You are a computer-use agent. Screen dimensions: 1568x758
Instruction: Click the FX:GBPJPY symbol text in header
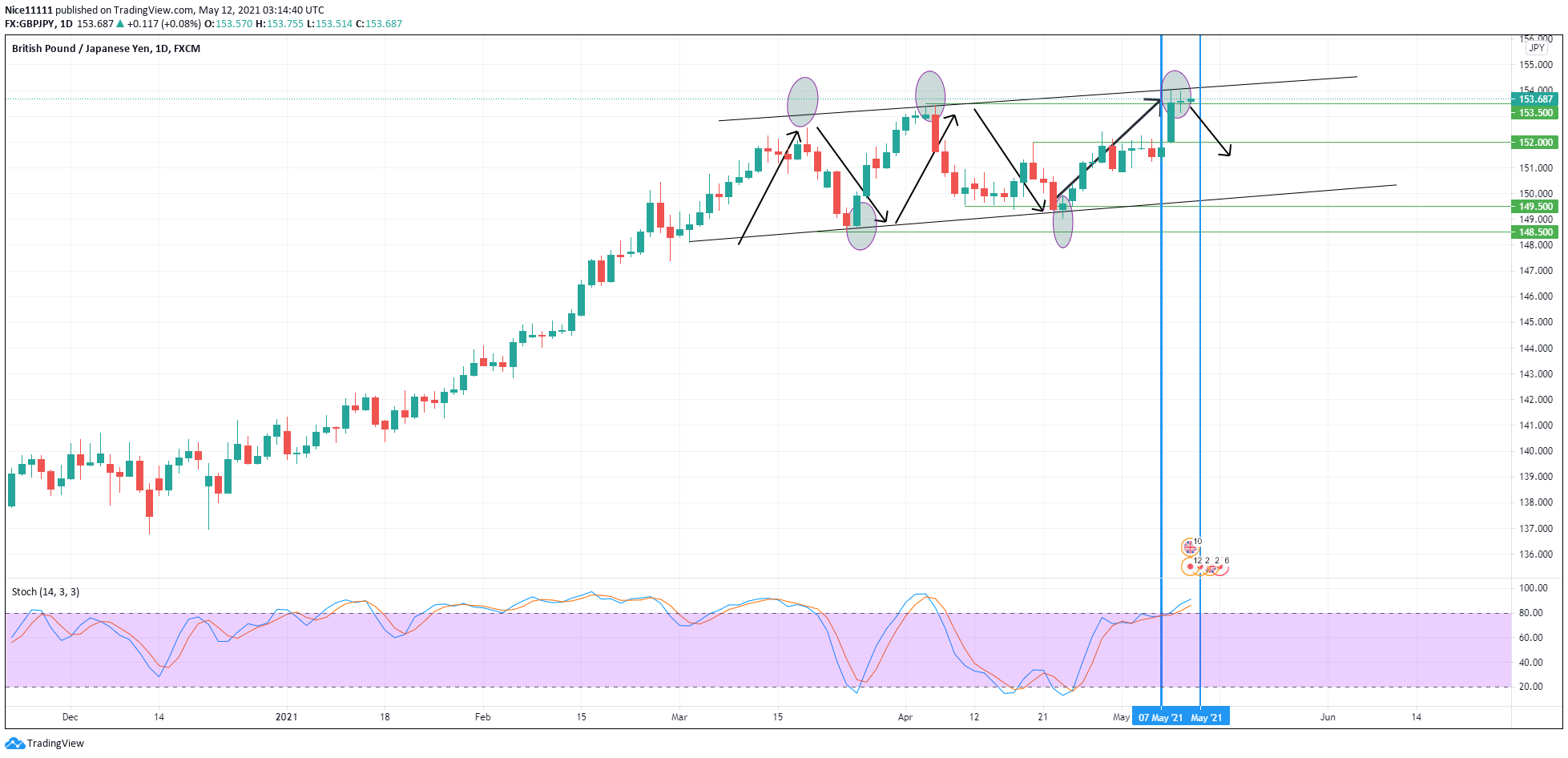point(30,24)
